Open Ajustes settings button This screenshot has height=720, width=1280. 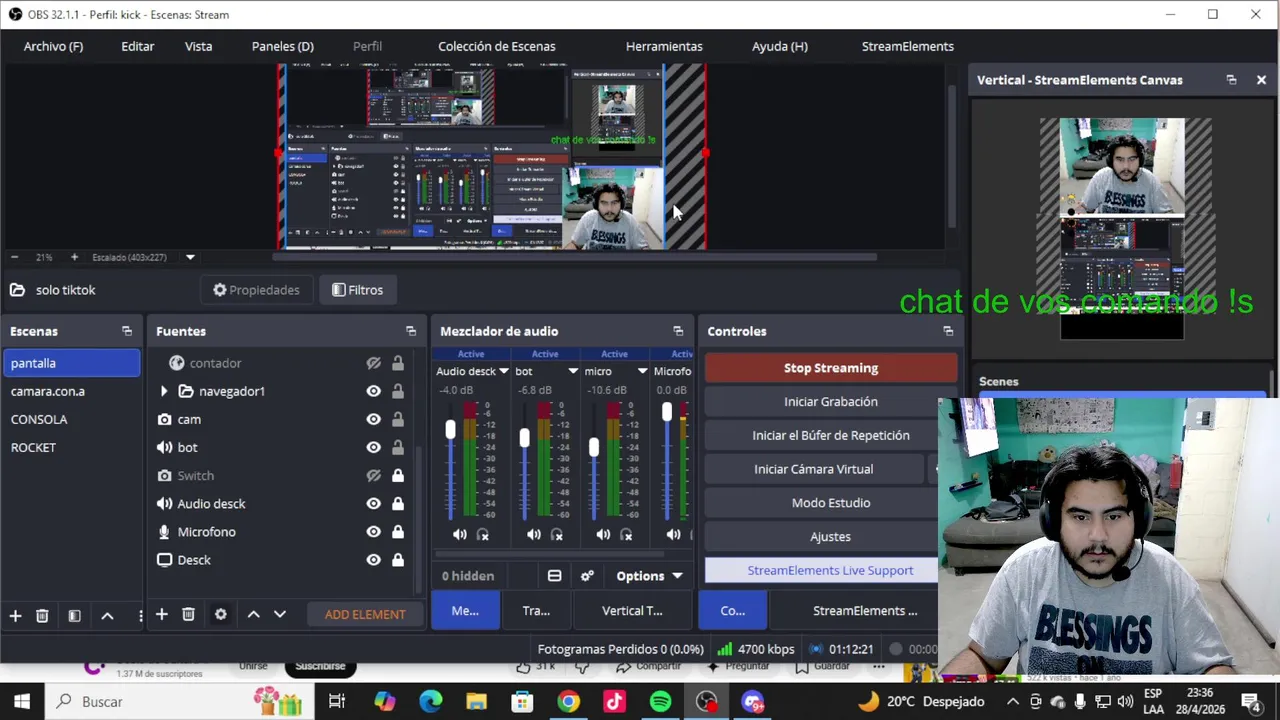pyautogui.click(x=831, y=537)
